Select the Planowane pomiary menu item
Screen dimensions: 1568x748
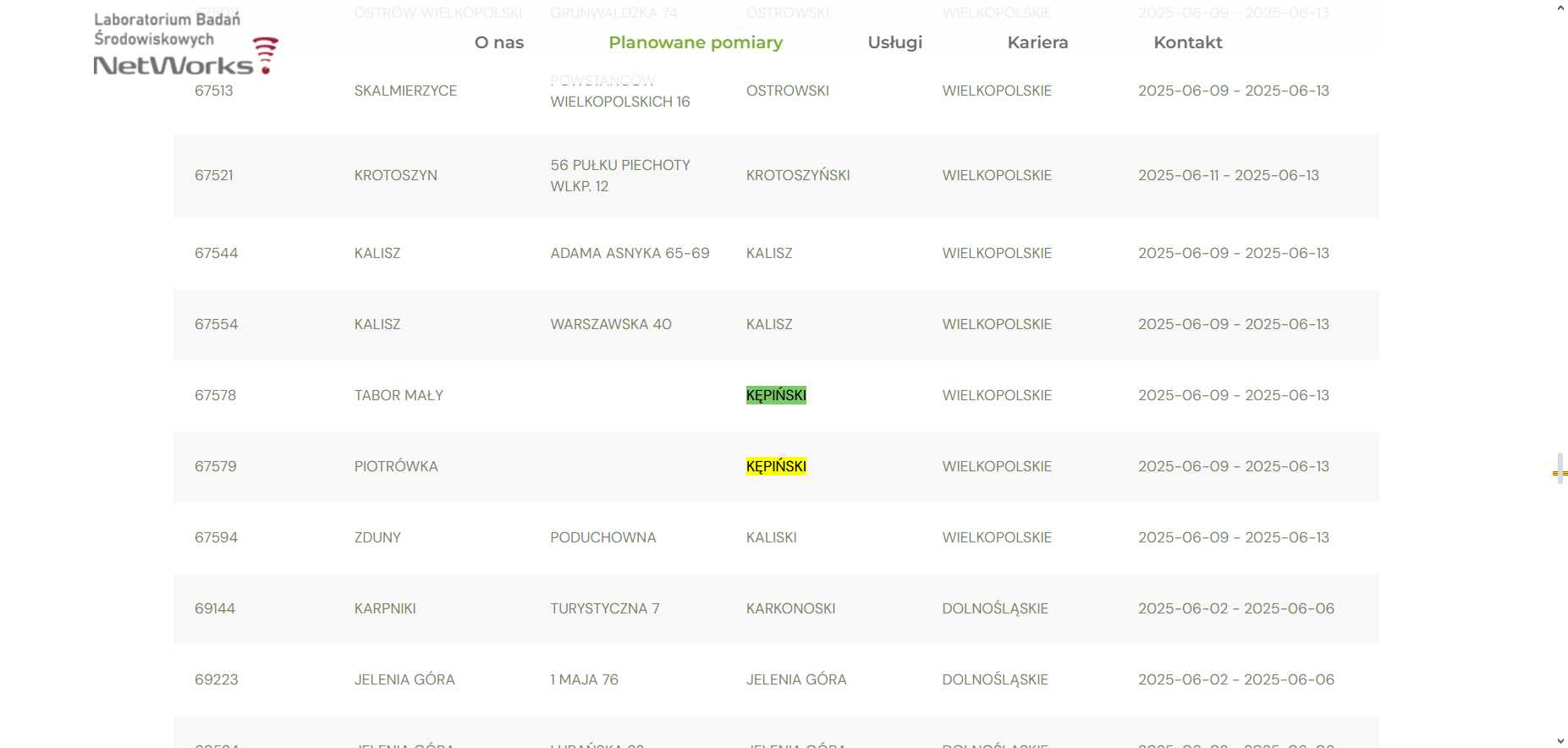[696, 42]
